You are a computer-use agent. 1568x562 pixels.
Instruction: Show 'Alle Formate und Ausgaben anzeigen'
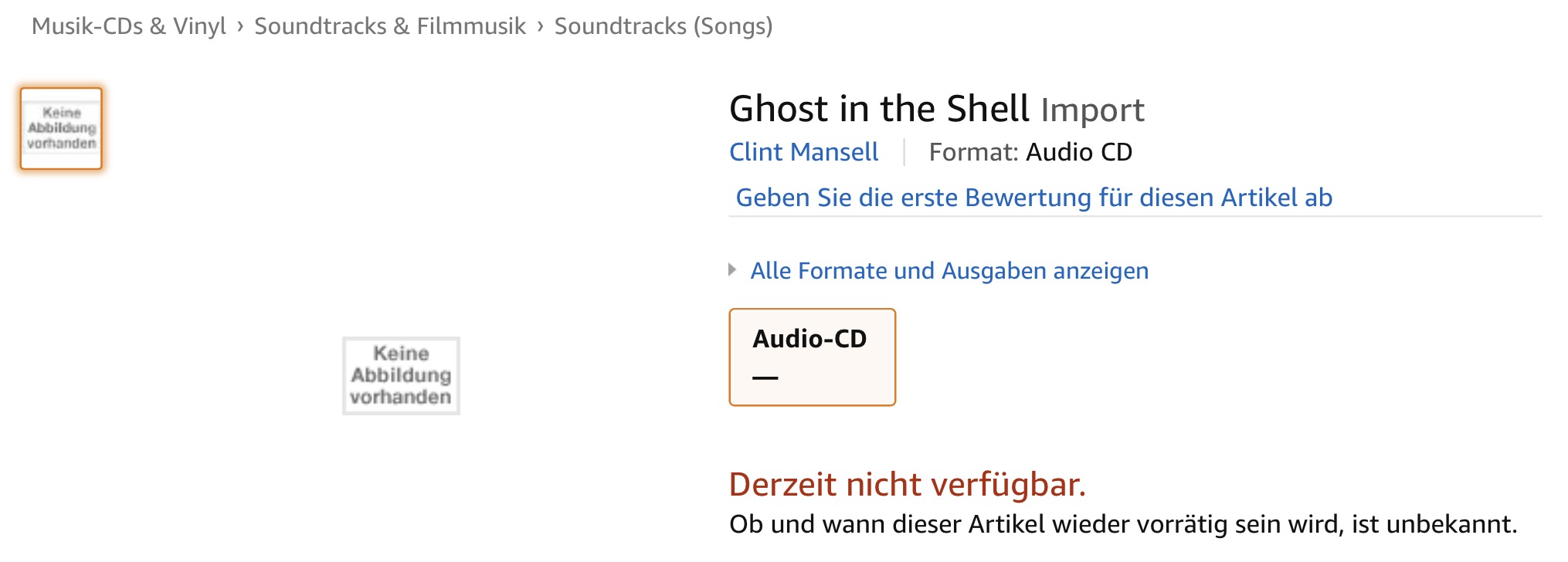pyautogui.click(x=949, y=271)
